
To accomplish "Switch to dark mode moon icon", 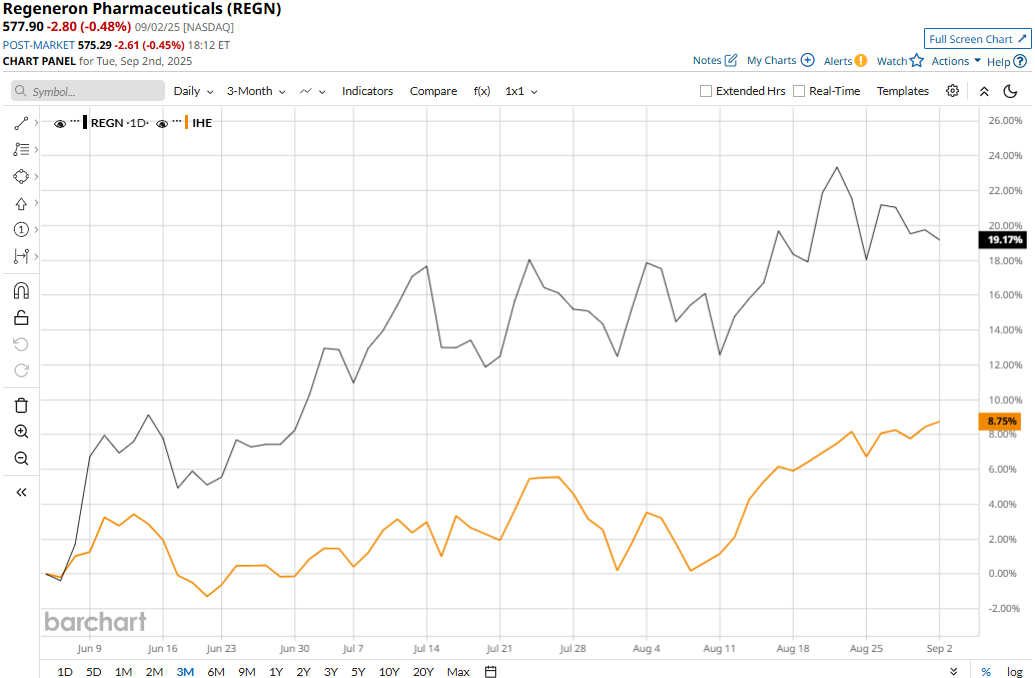I will [x=1010, y=91].
